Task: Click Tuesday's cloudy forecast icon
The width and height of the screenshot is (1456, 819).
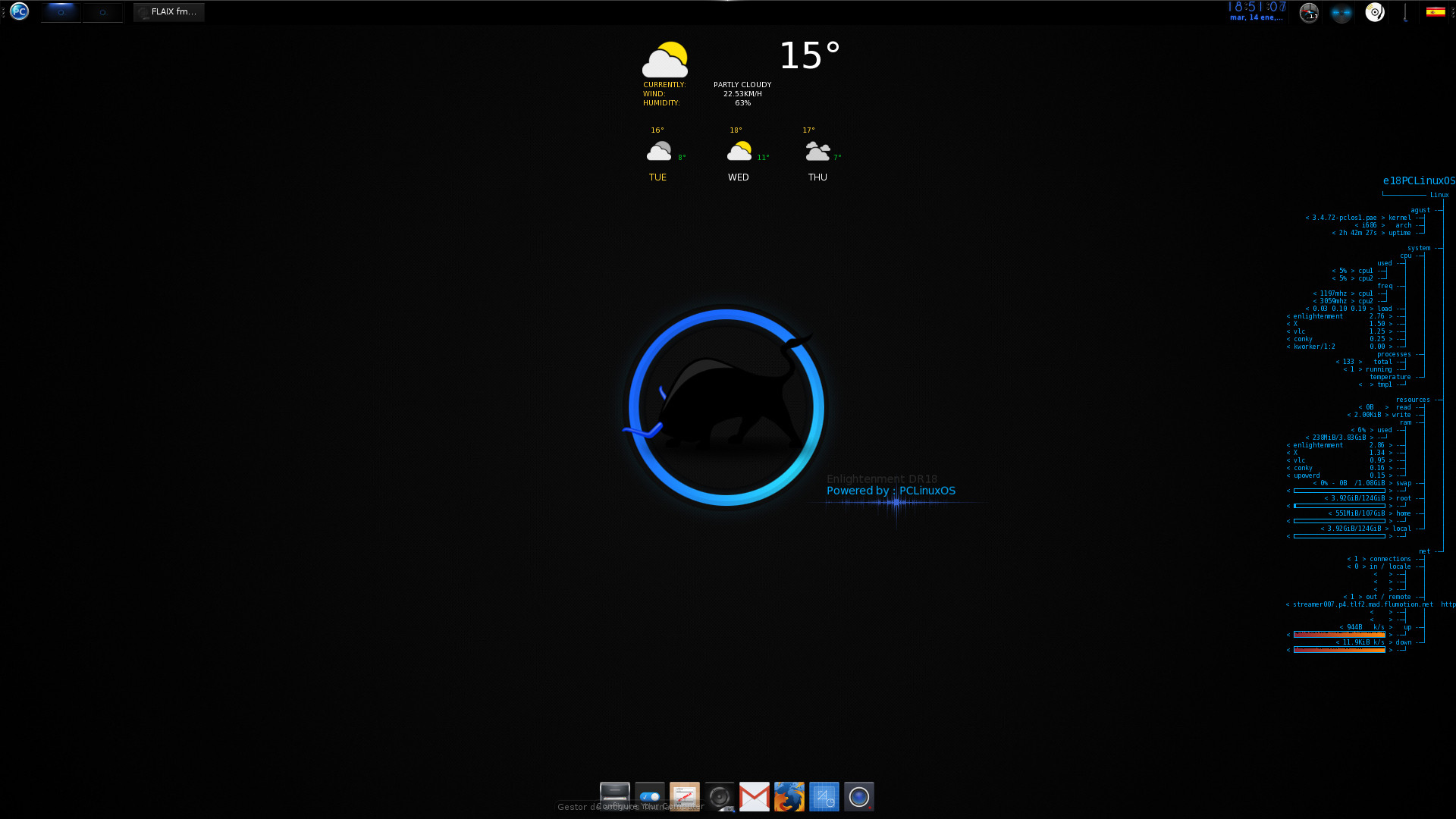Action: (659, 151)
